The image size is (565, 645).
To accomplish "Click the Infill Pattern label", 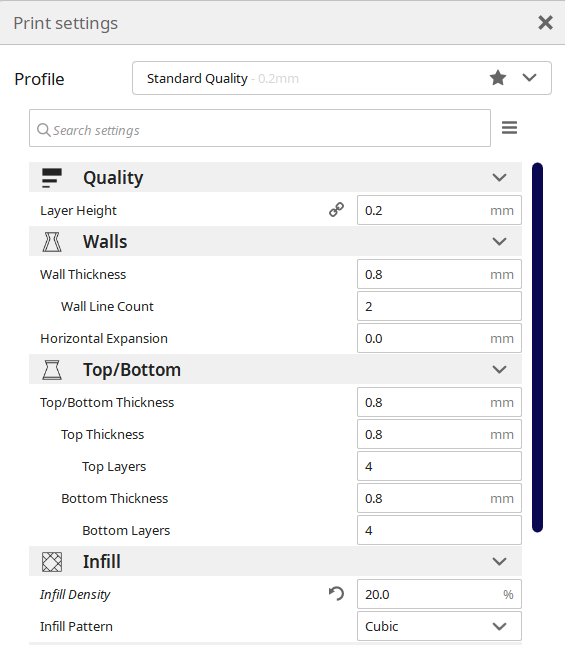I will coord(76,626).
